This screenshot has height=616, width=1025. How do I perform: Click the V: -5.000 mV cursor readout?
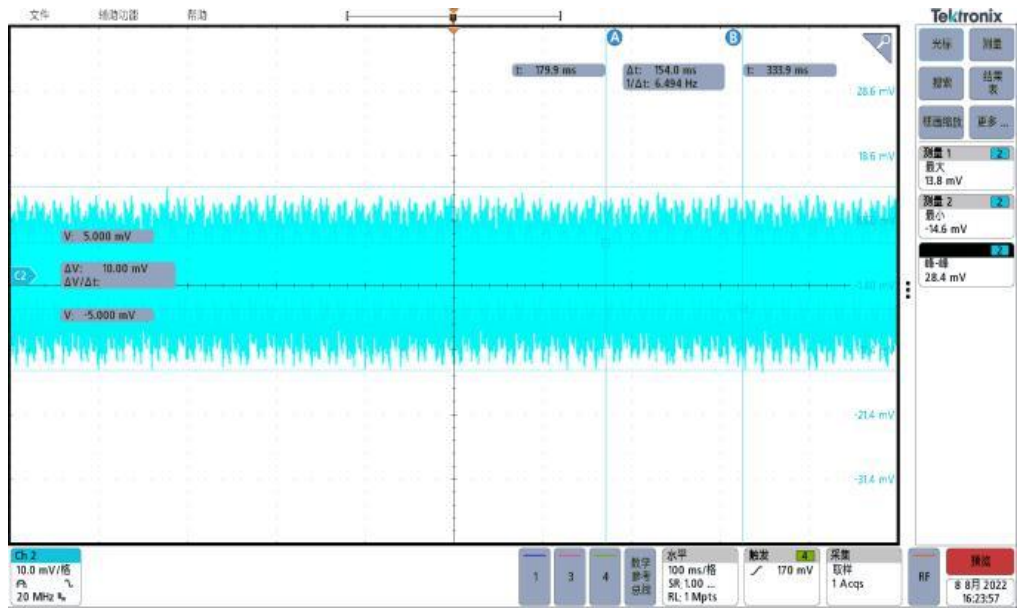(108, 315)
